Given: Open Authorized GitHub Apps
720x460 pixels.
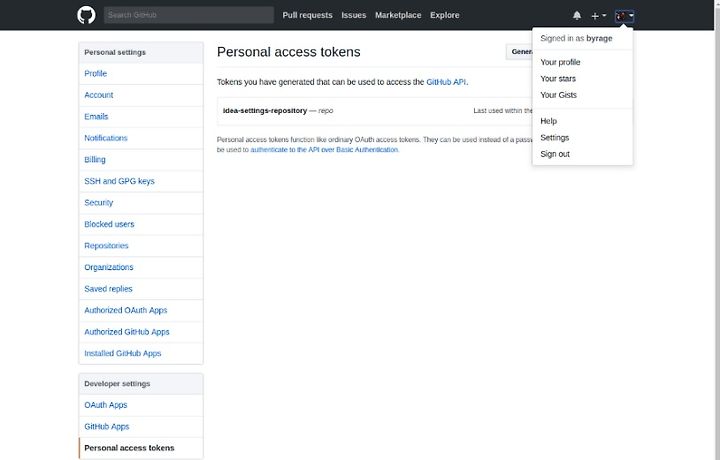Looking at the screenshot, I should 141,332.
